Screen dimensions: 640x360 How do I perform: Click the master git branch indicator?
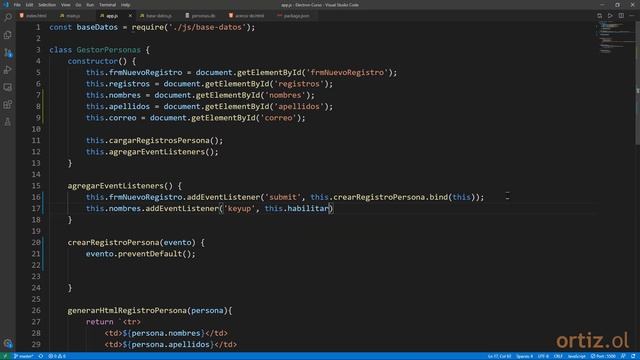(23, 356)
